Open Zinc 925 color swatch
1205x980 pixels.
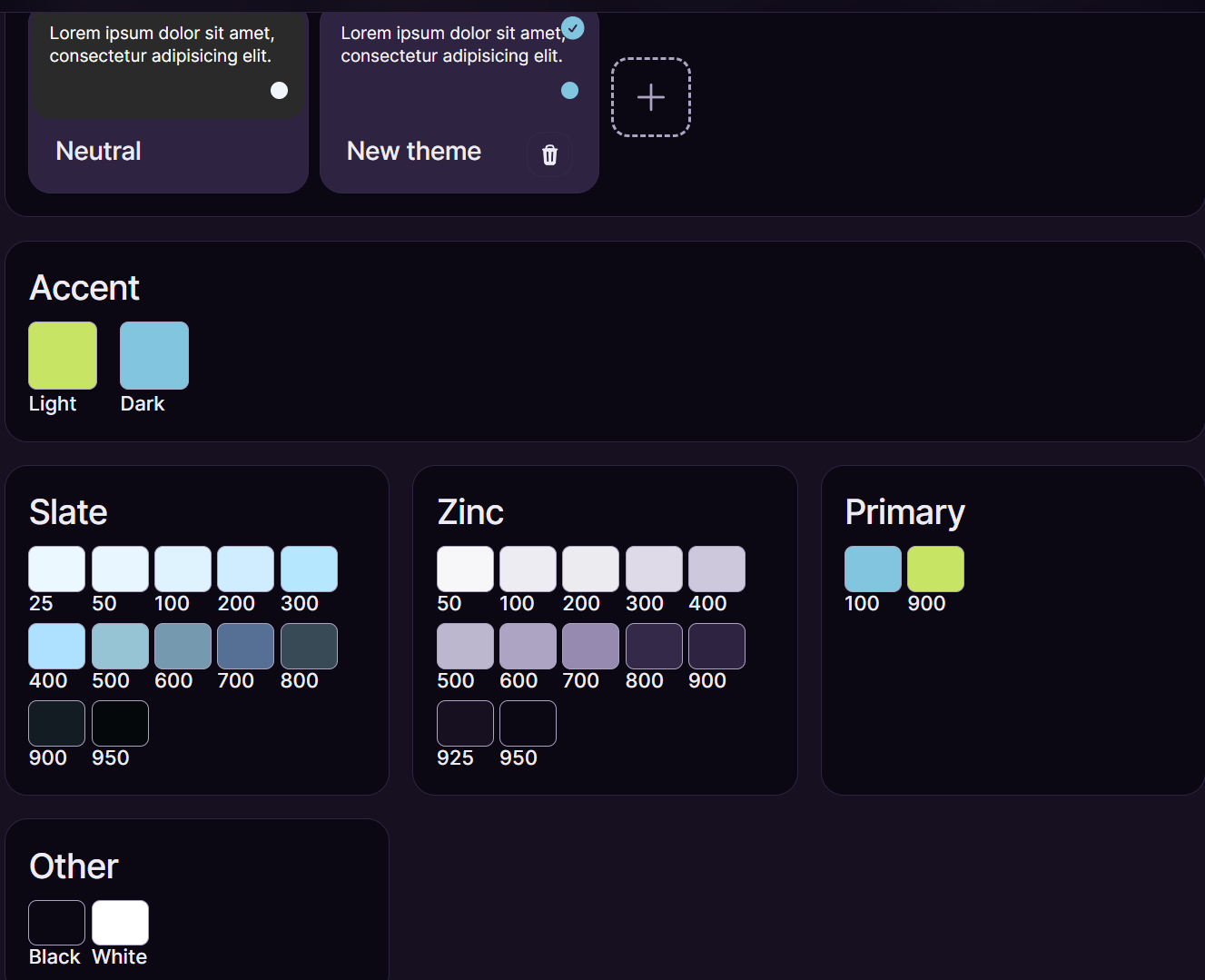465,723
